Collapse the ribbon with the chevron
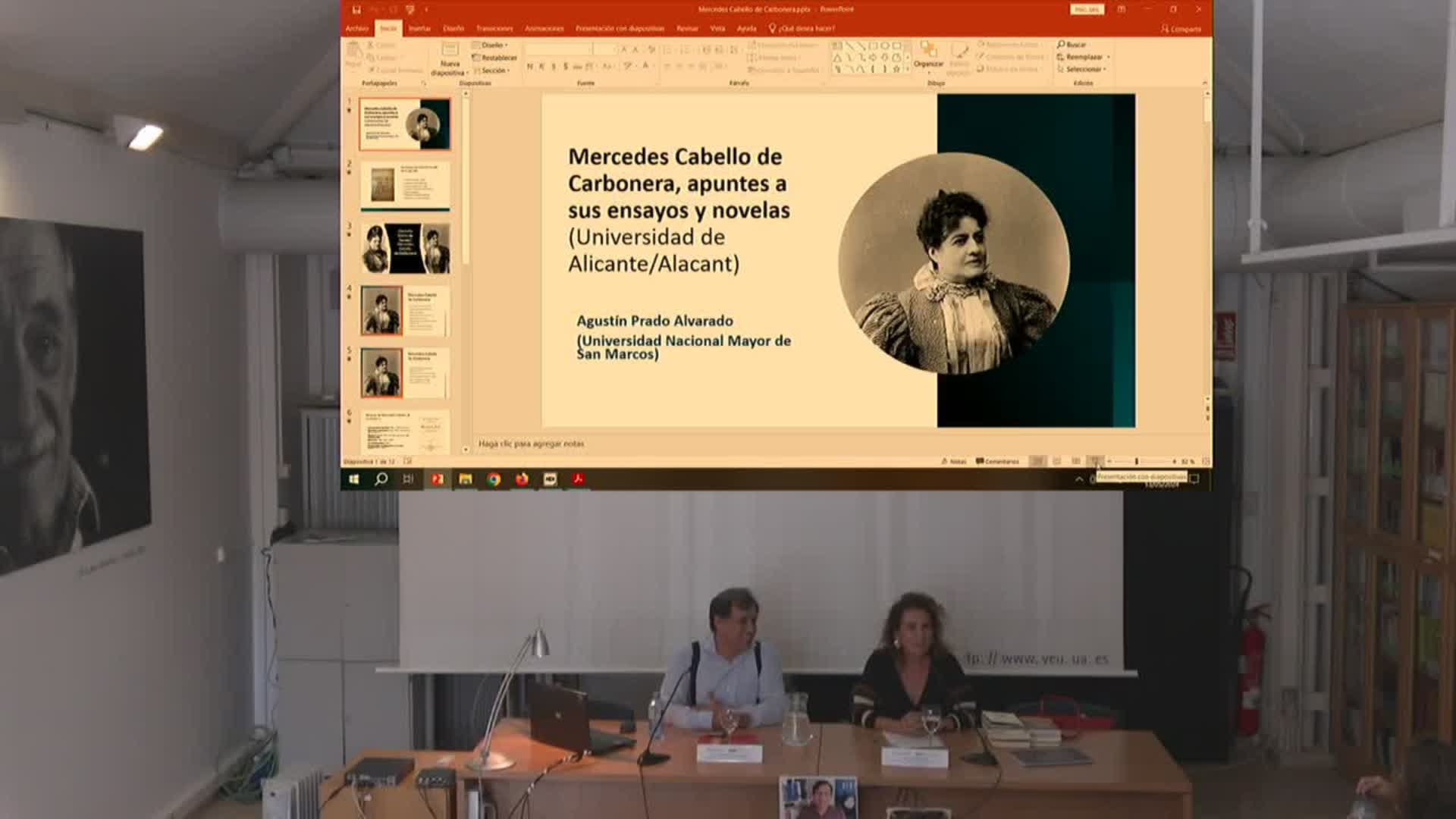This screenshot has width=1456, height=819. [x=1204, y=83]
